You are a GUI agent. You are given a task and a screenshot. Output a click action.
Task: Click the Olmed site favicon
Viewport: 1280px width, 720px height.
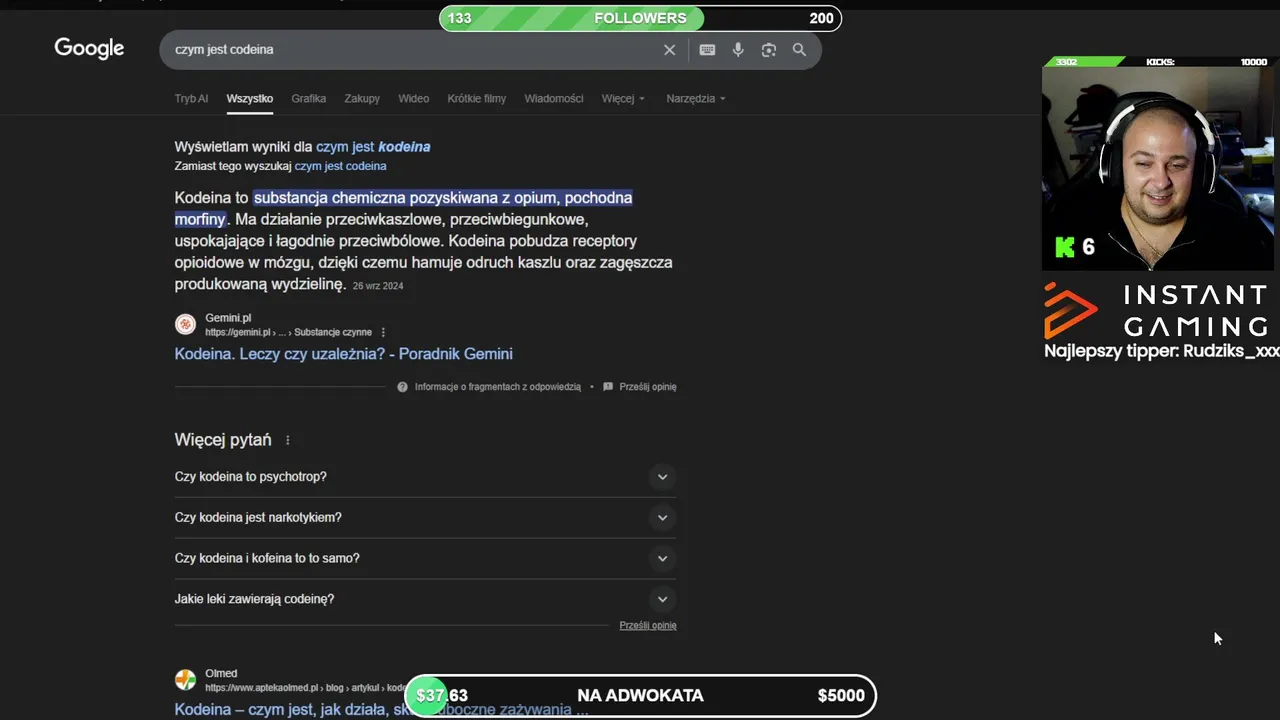coord(185,680)
